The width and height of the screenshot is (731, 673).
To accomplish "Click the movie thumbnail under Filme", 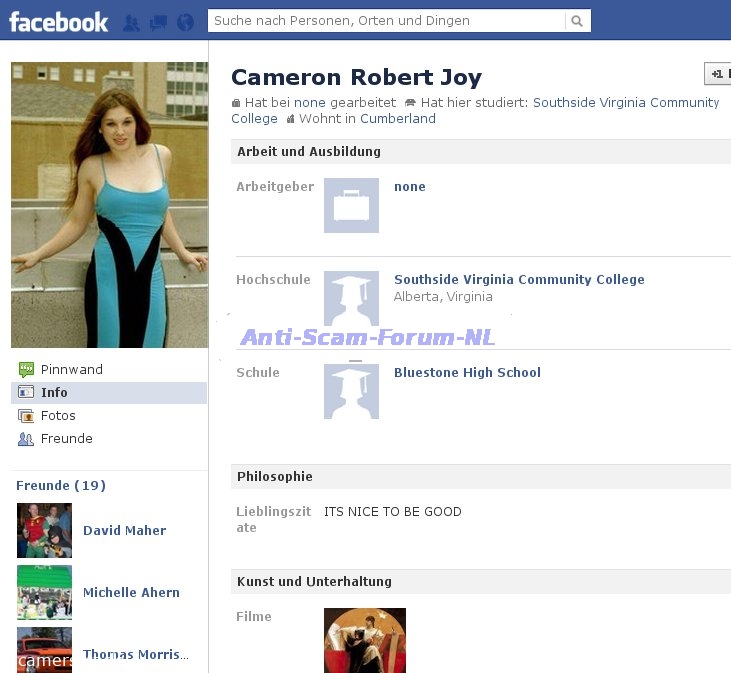I will click(x=365, y=640).
